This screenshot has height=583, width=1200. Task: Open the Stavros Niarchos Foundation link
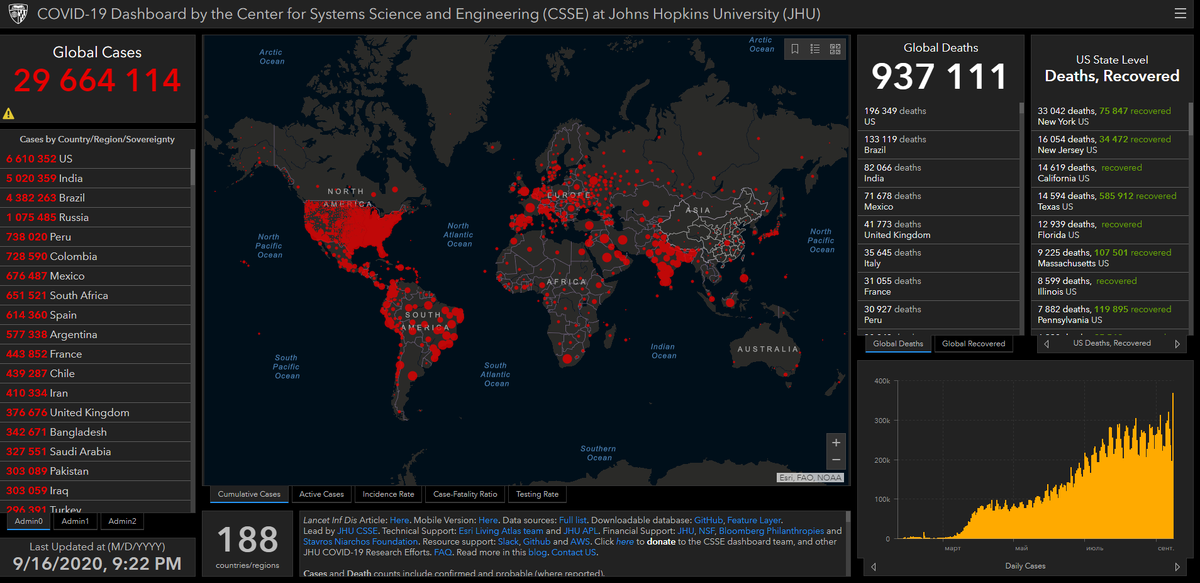click(x=360, y=542)
